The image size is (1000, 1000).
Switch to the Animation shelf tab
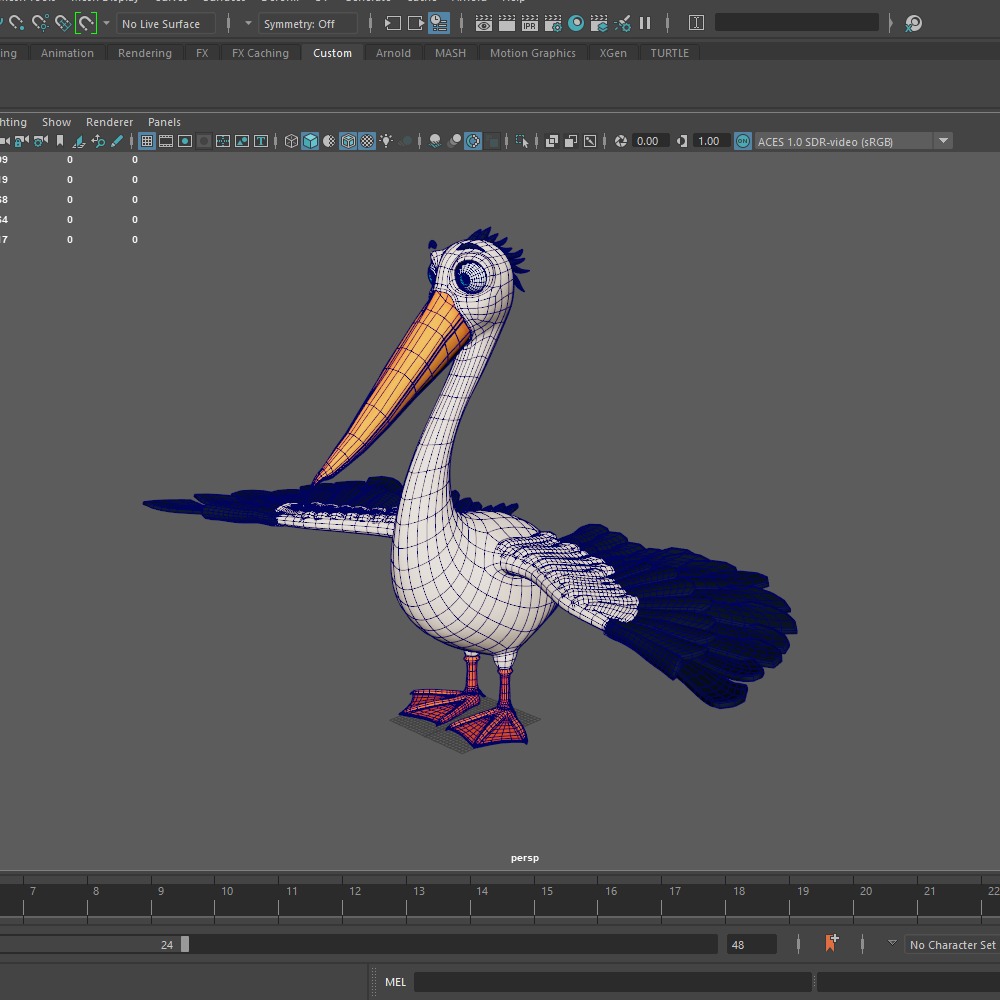coord(67,53)
